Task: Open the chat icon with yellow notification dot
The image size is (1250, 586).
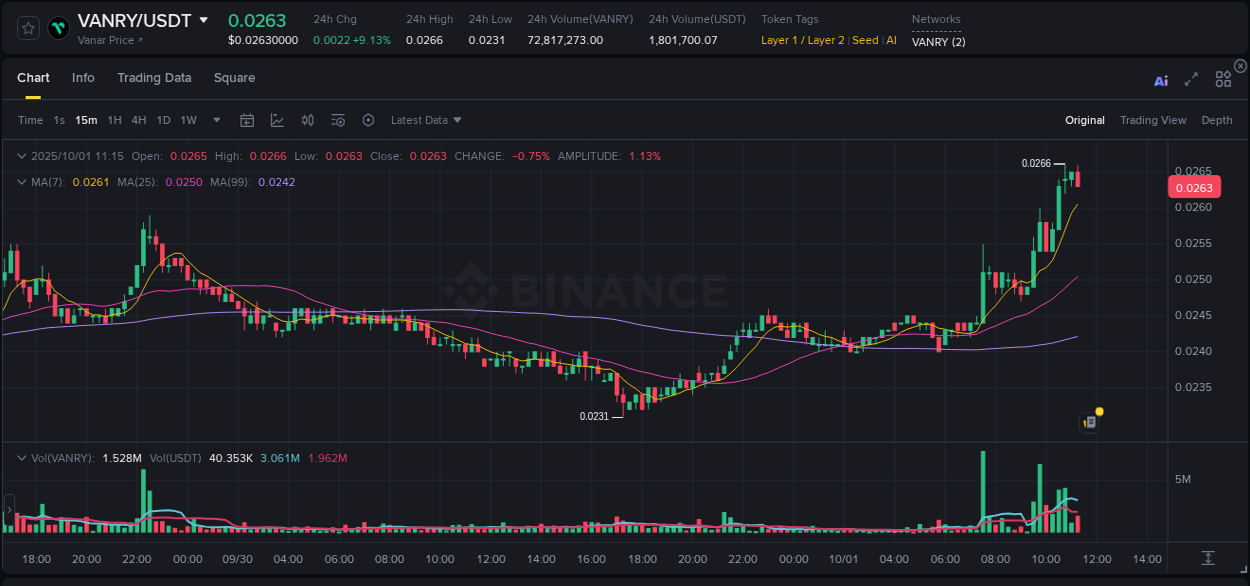Action: pyautogui.click(x=1089, y=421)
